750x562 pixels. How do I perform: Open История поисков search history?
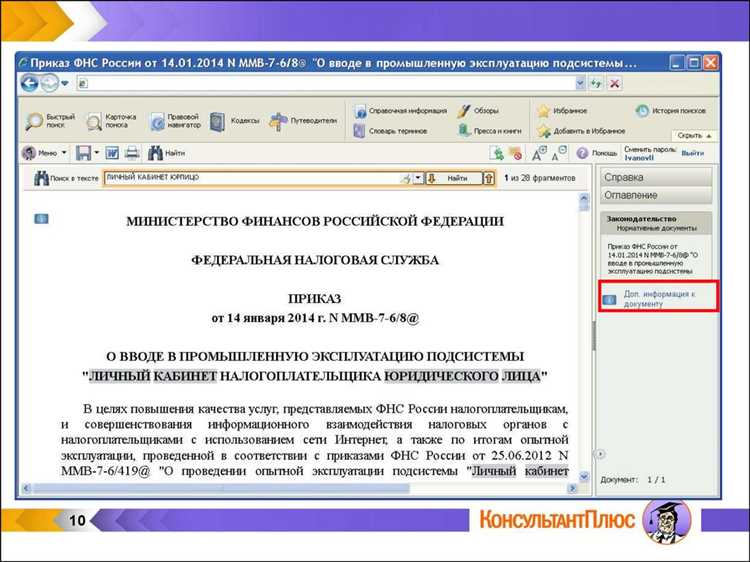pyautogui.click(x=670, y=110)
